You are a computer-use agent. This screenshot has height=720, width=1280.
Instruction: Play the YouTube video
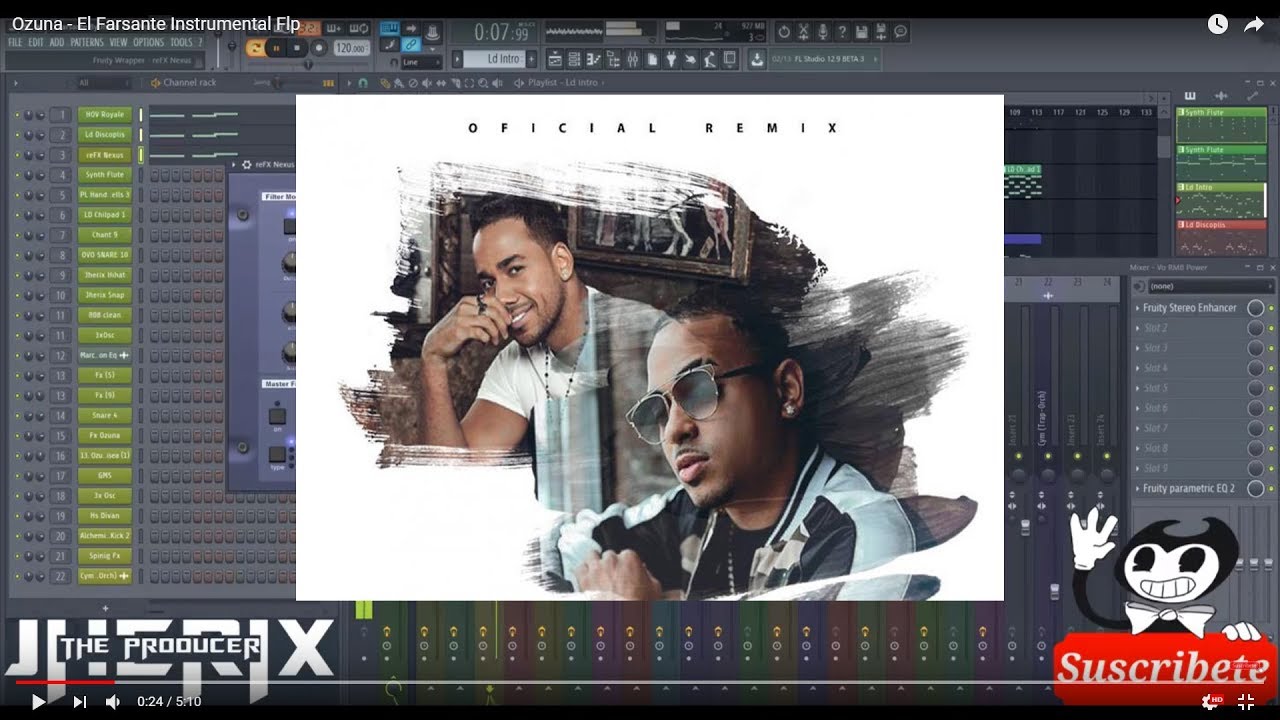pos(38,702)
